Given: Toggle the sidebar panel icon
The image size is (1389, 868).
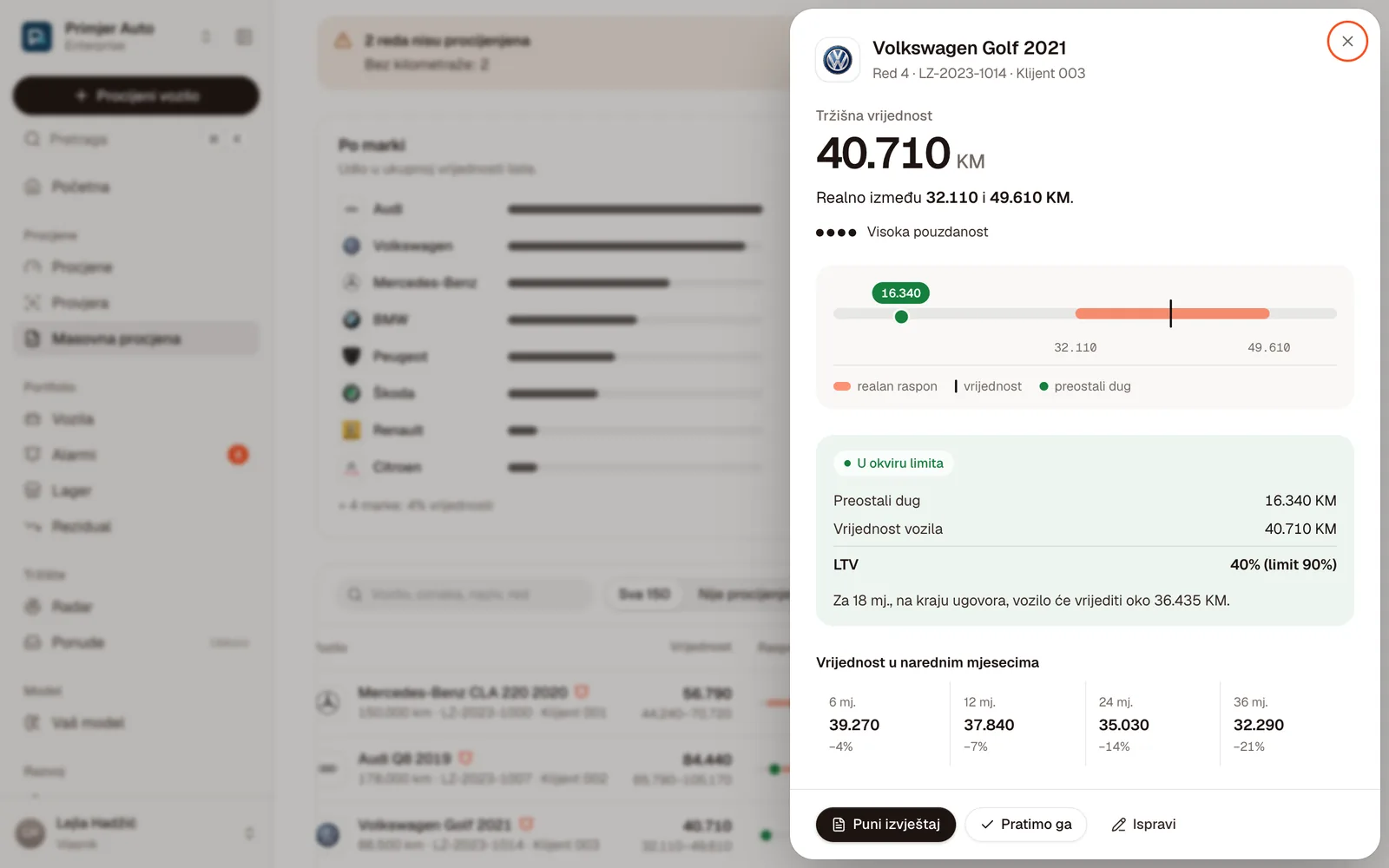Looking at the screenshot, I should pos(244,36).
